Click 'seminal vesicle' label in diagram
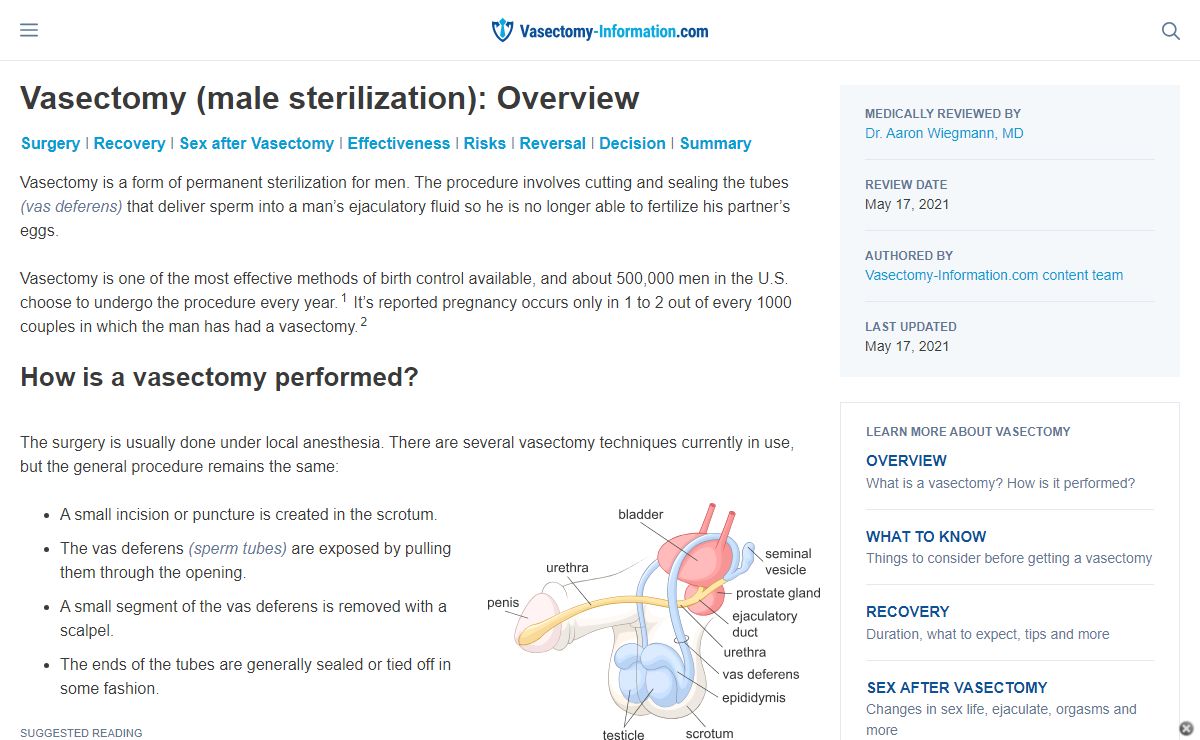Screen dimensions: 1200x740 [x=788, y=562]
